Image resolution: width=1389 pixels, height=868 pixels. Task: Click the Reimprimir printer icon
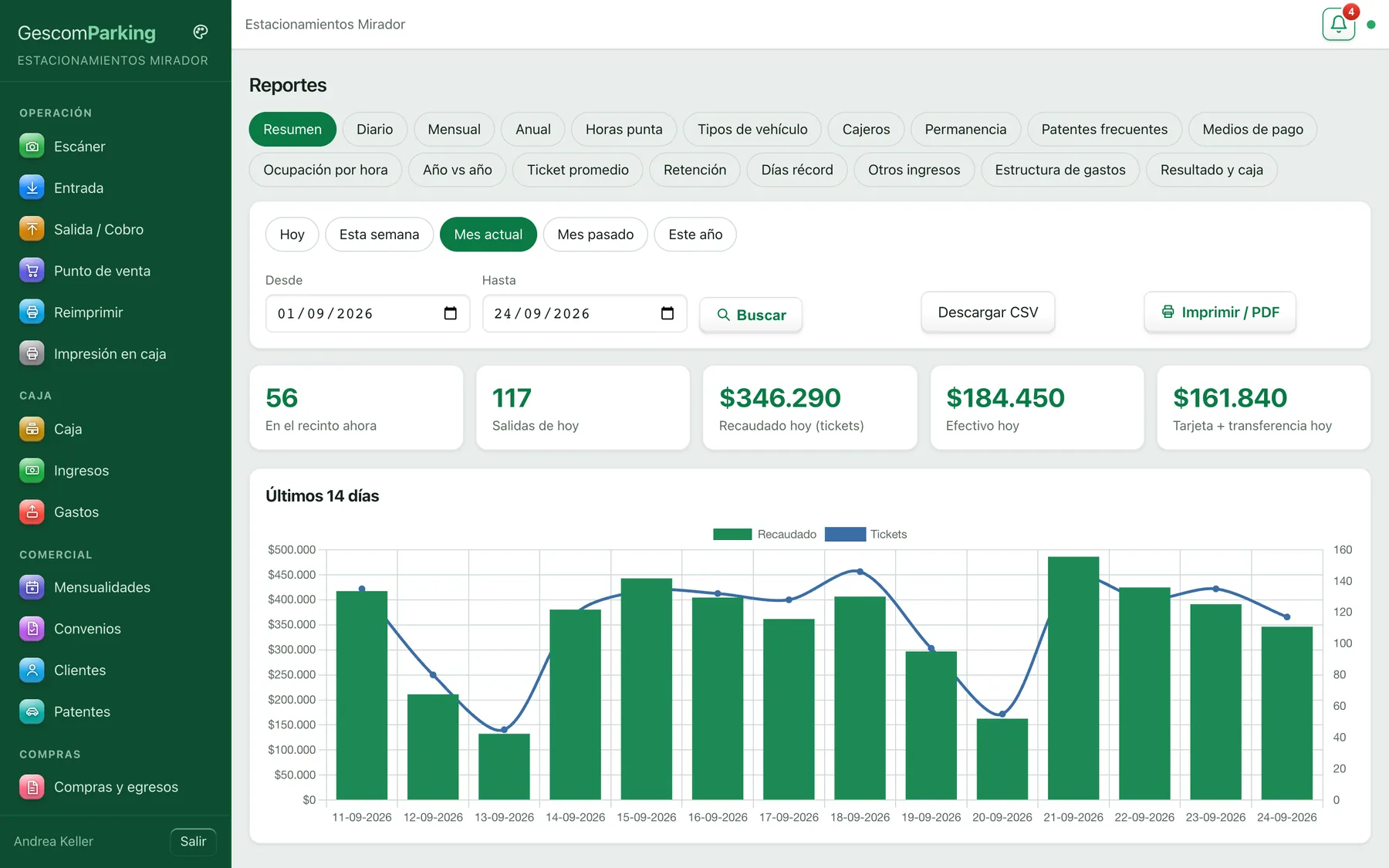click(32, 312)
